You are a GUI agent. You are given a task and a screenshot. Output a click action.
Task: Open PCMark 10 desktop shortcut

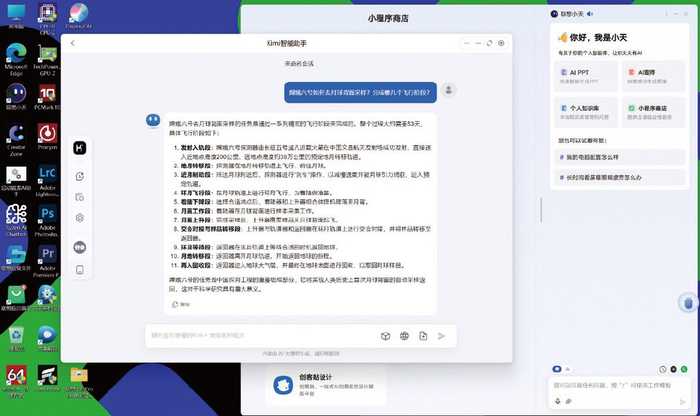click(x=47, y=97)
